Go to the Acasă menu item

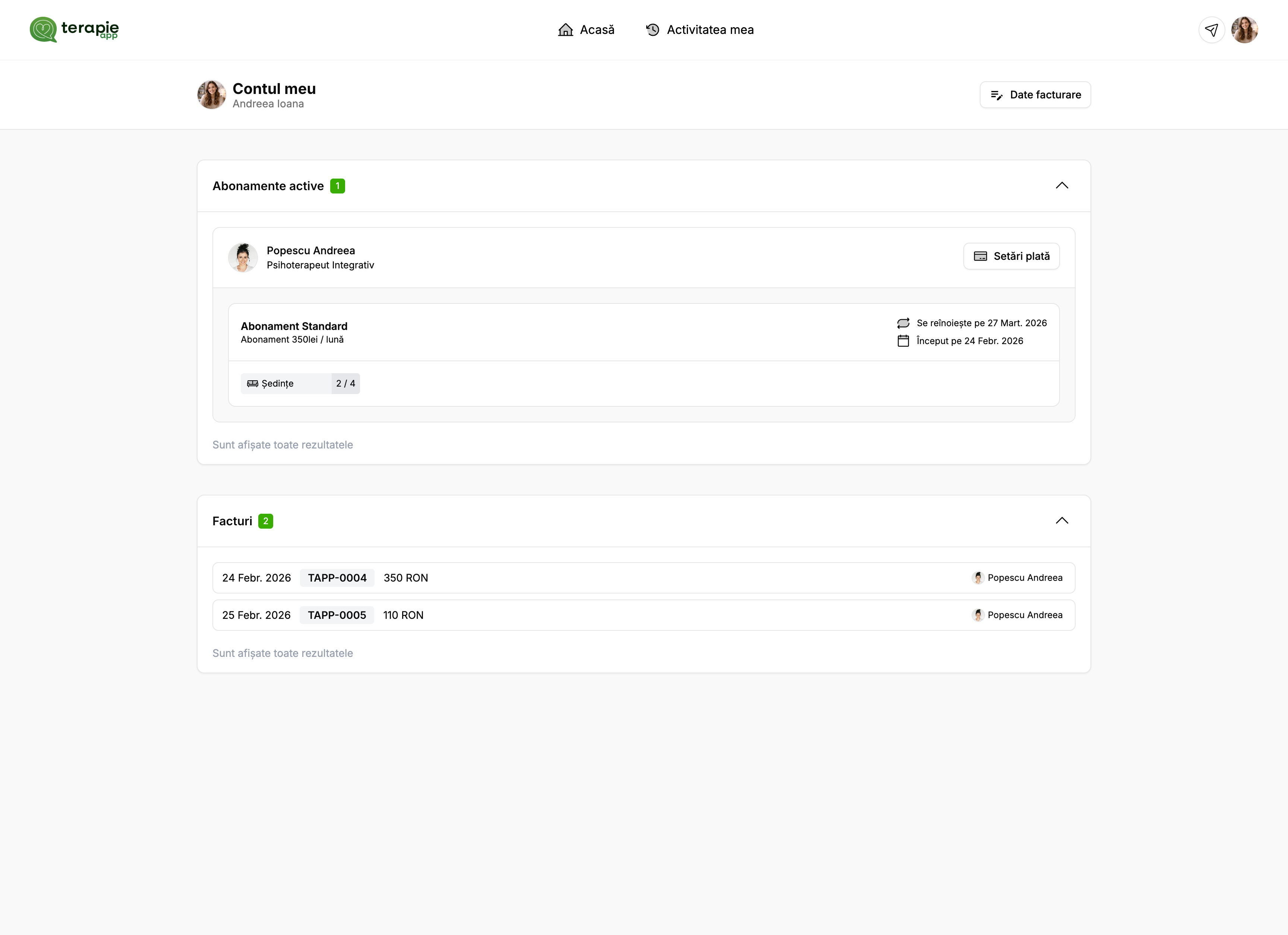(x=596, y=29)
